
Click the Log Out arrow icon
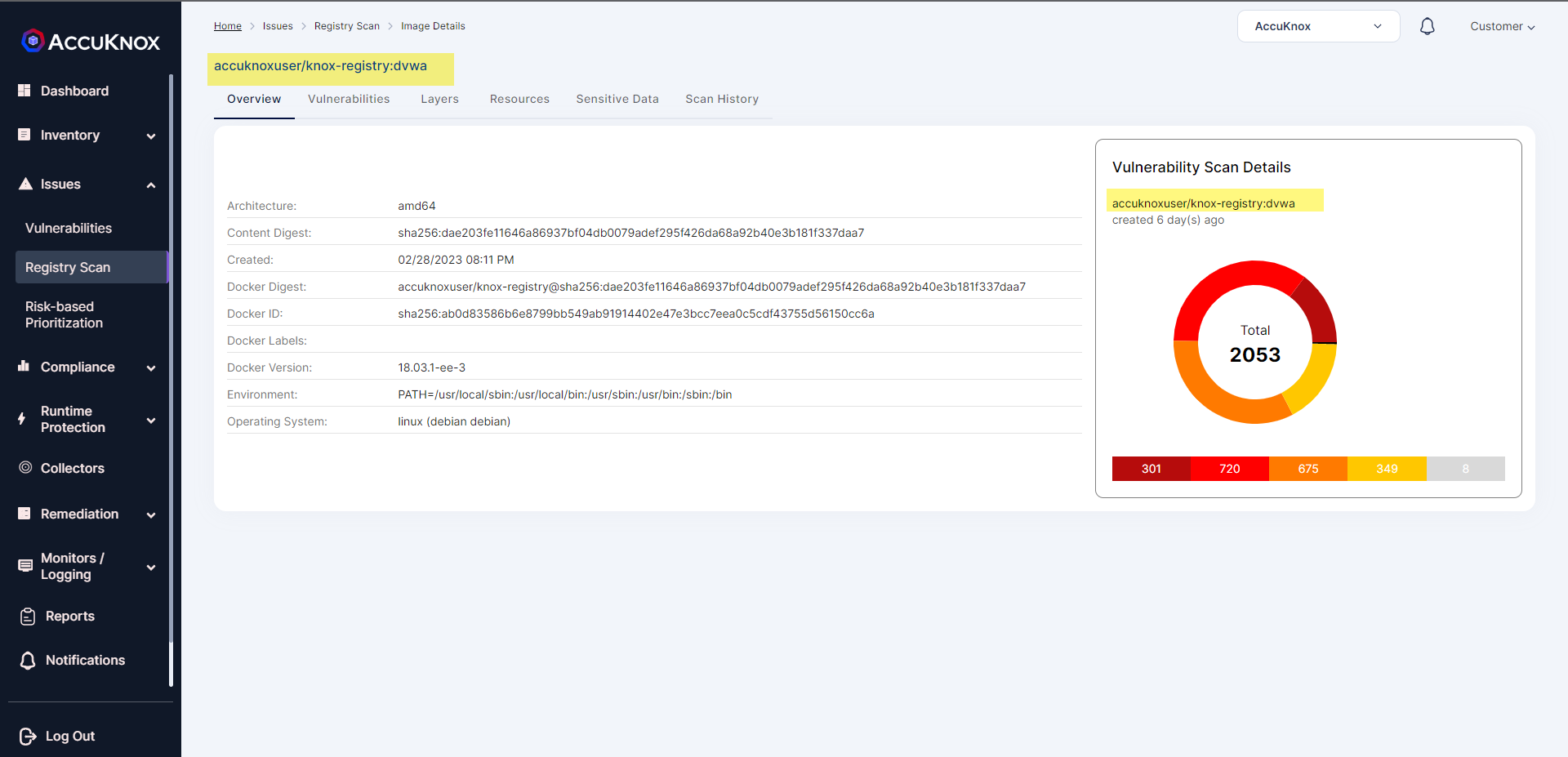[28, 737]
